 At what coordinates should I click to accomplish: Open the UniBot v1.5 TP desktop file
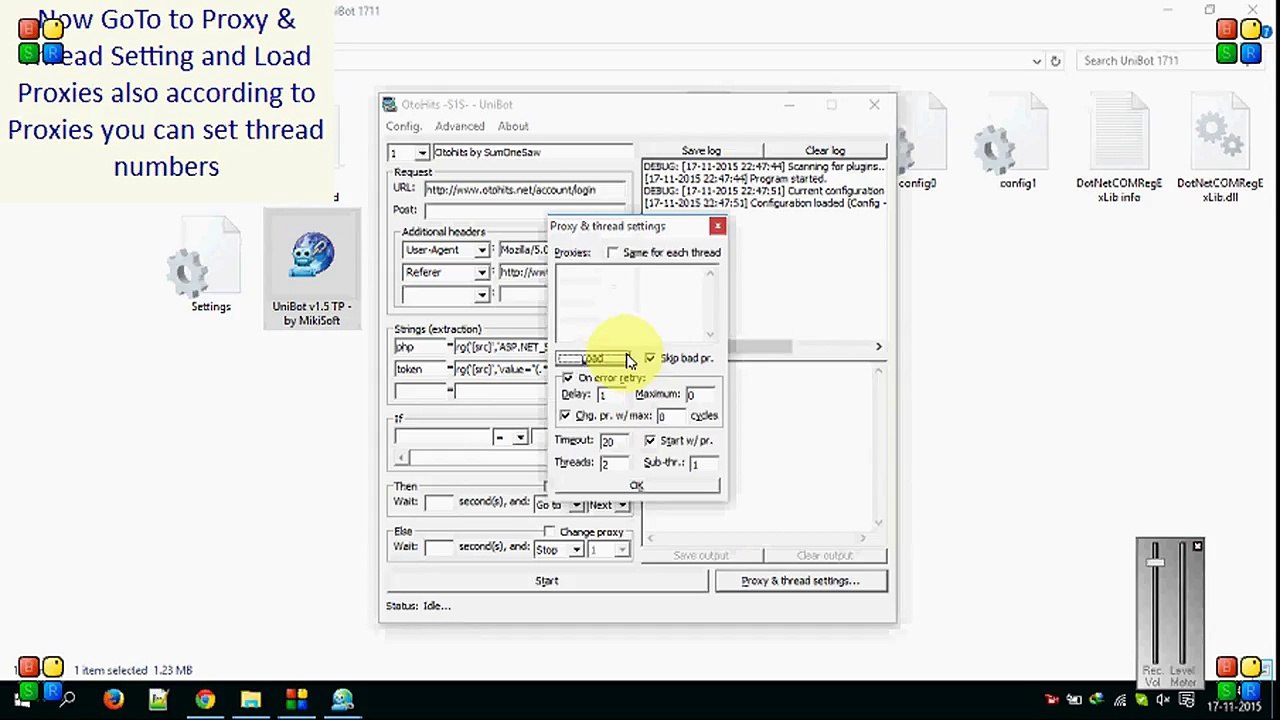click(x=312, y=270)
